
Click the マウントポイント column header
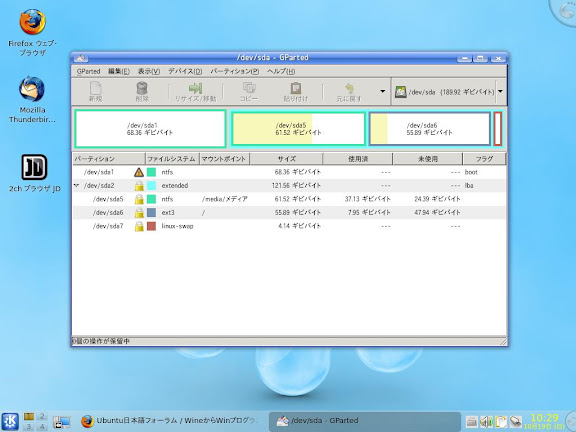click(x=224, y=159)
